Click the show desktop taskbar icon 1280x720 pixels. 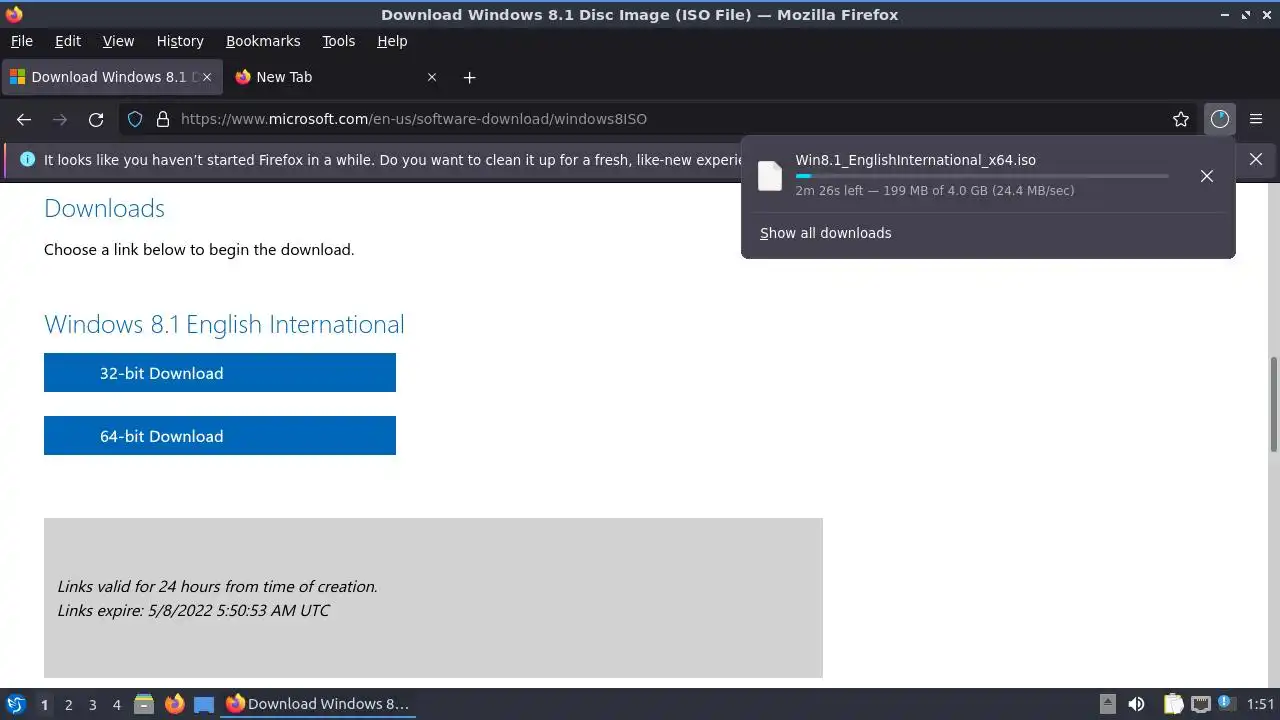pos(204,704)
